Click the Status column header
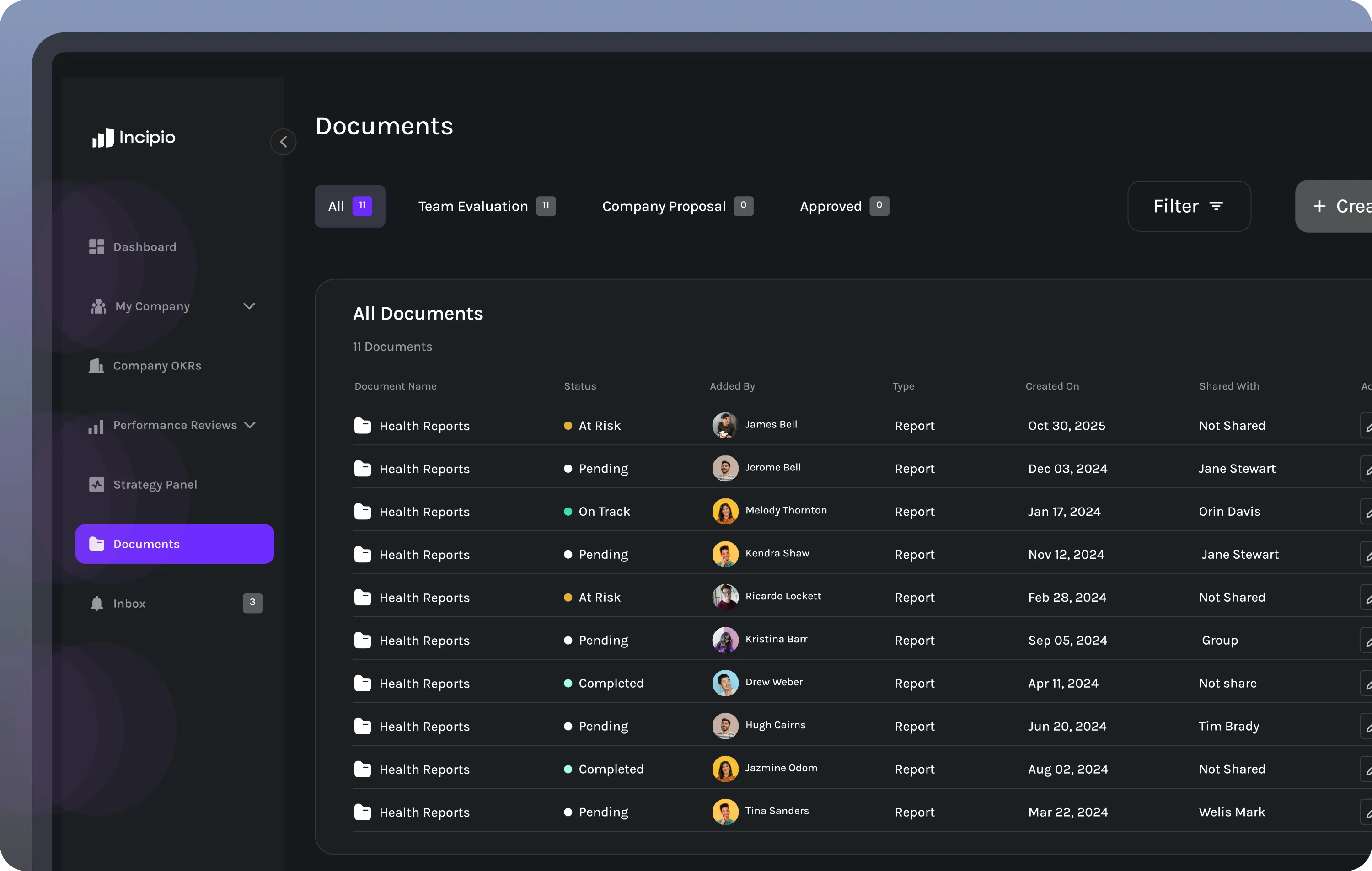1372x871 pixels. tap(579, 386)
